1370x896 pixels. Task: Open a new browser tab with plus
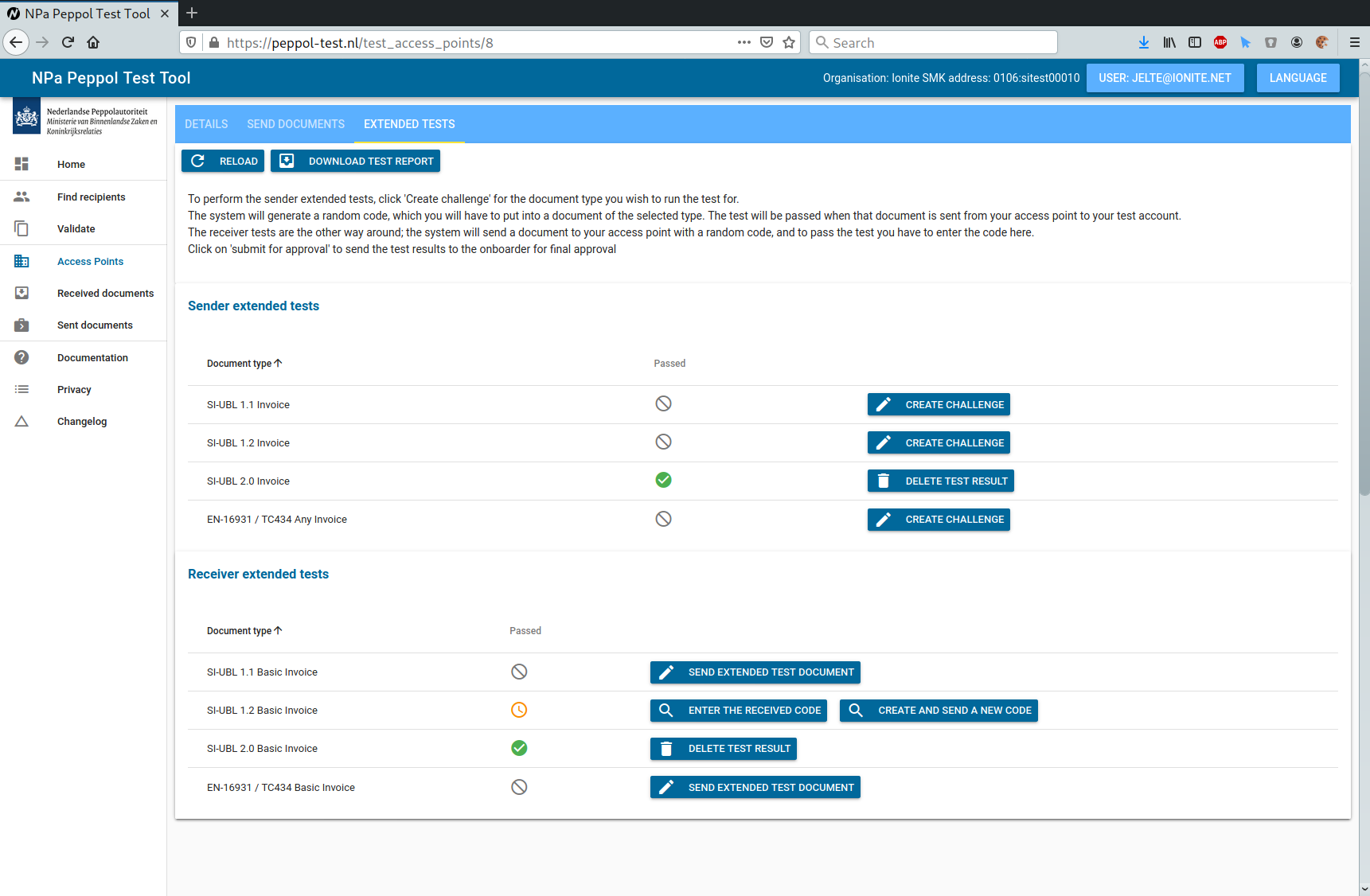click(x=192, y=13)
